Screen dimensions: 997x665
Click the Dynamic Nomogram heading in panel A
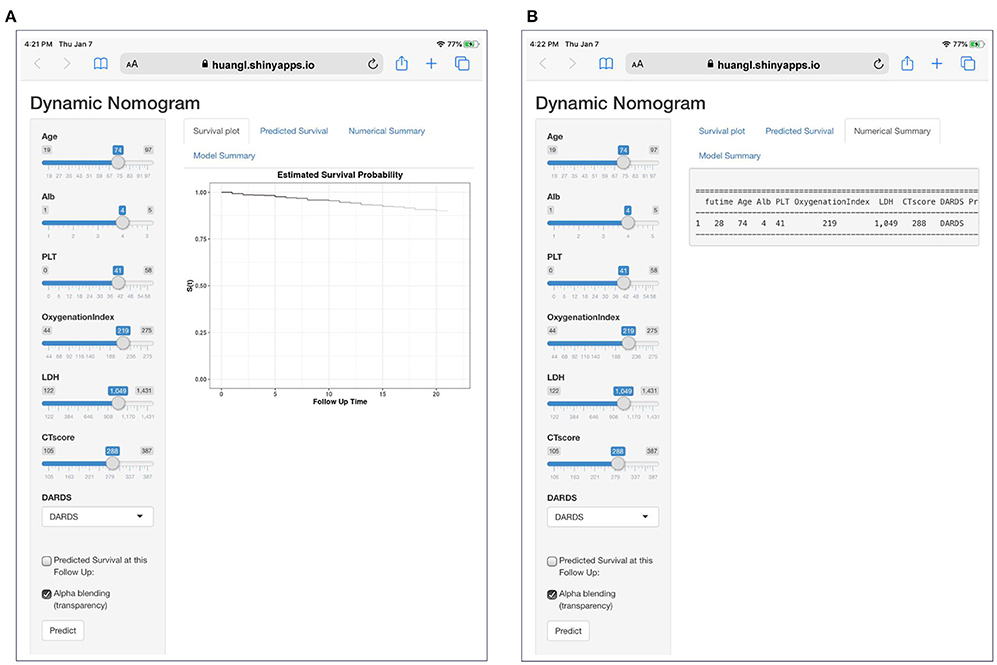click(x=115, y=103)
